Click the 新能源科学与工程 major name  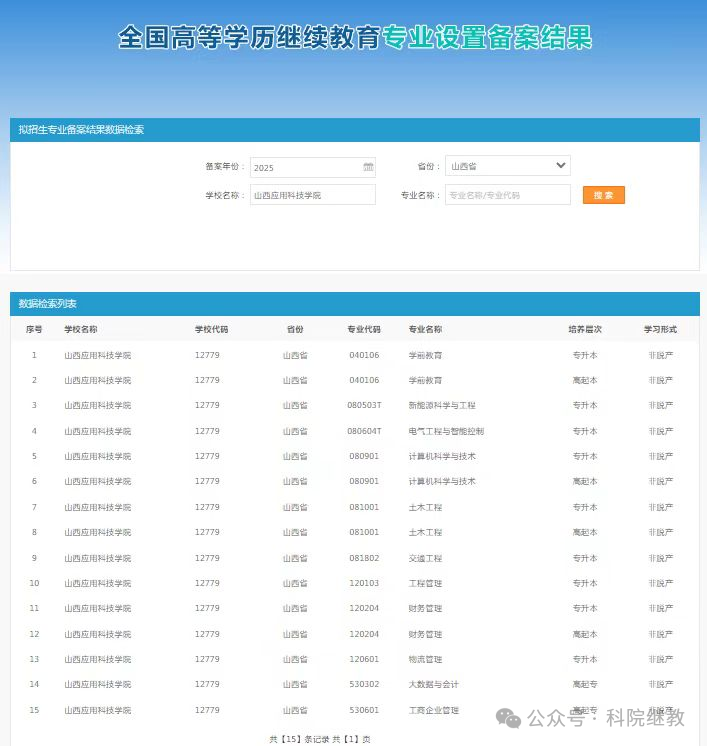coord(442,406)
